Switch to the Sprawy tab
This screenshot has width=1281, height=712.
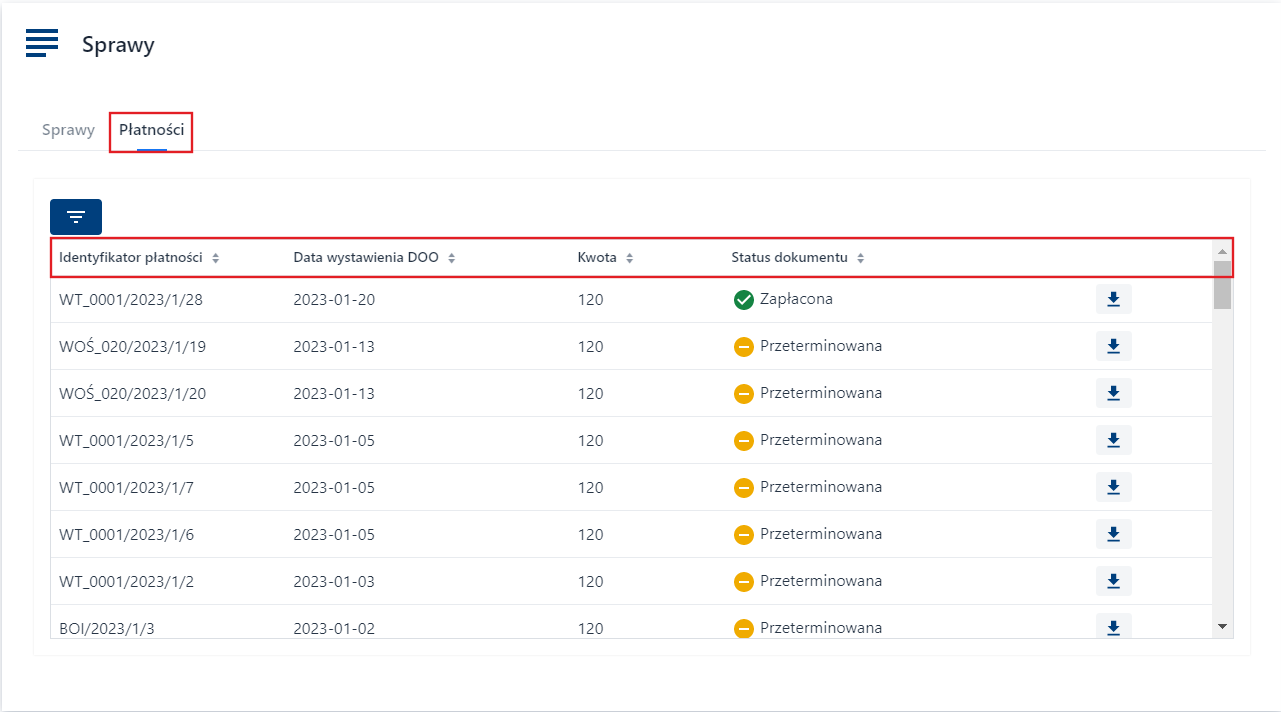pos(68,130)
